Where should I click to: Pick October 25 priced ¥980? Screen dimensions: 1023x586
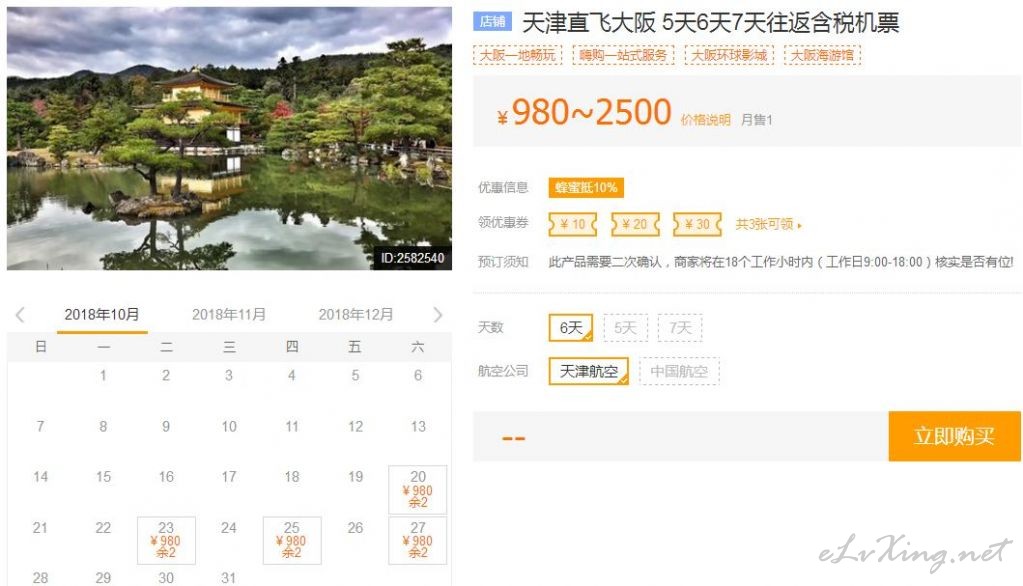click(292, 540)
